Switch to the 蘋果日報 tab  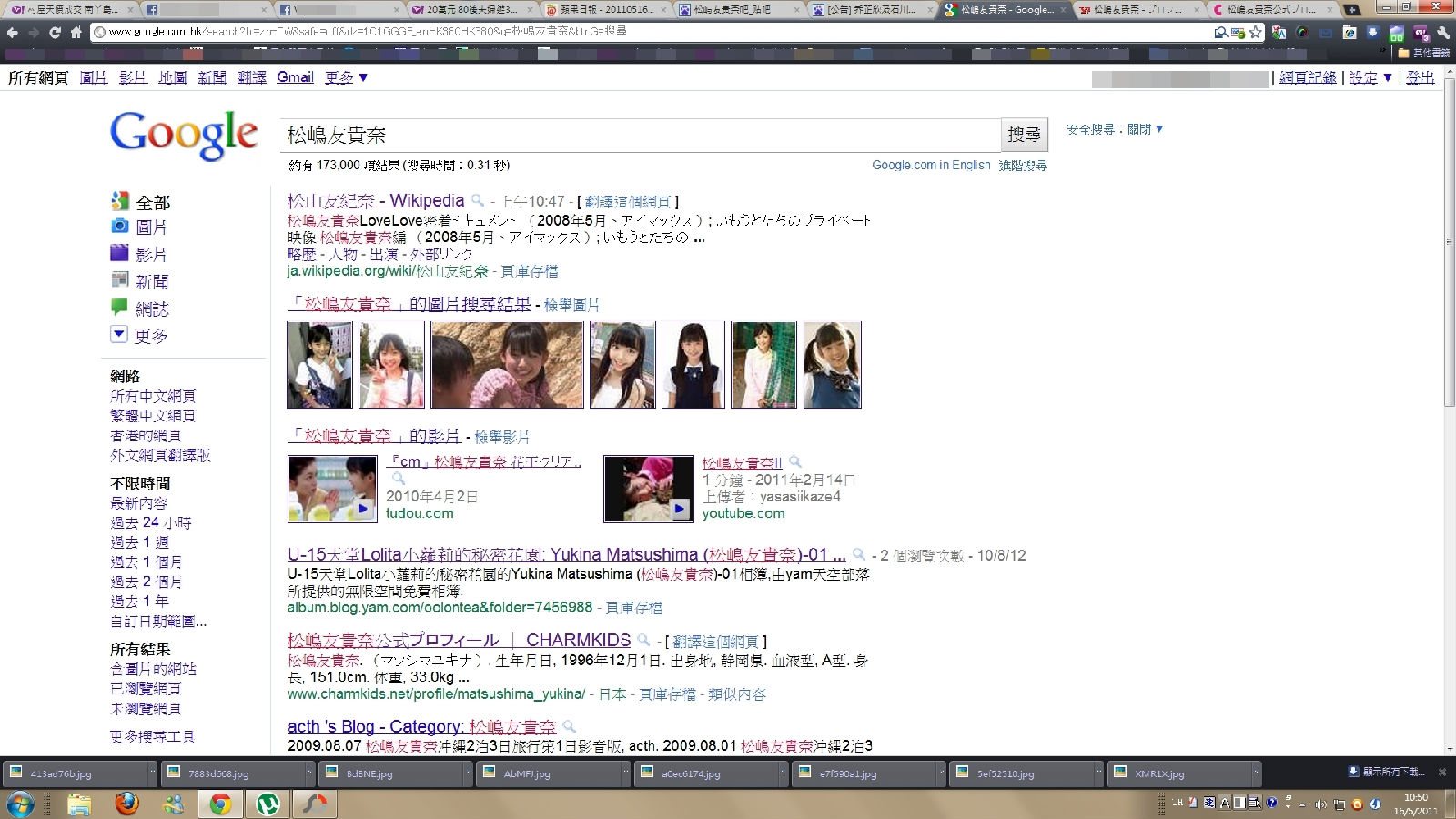(x=602, y=10)
